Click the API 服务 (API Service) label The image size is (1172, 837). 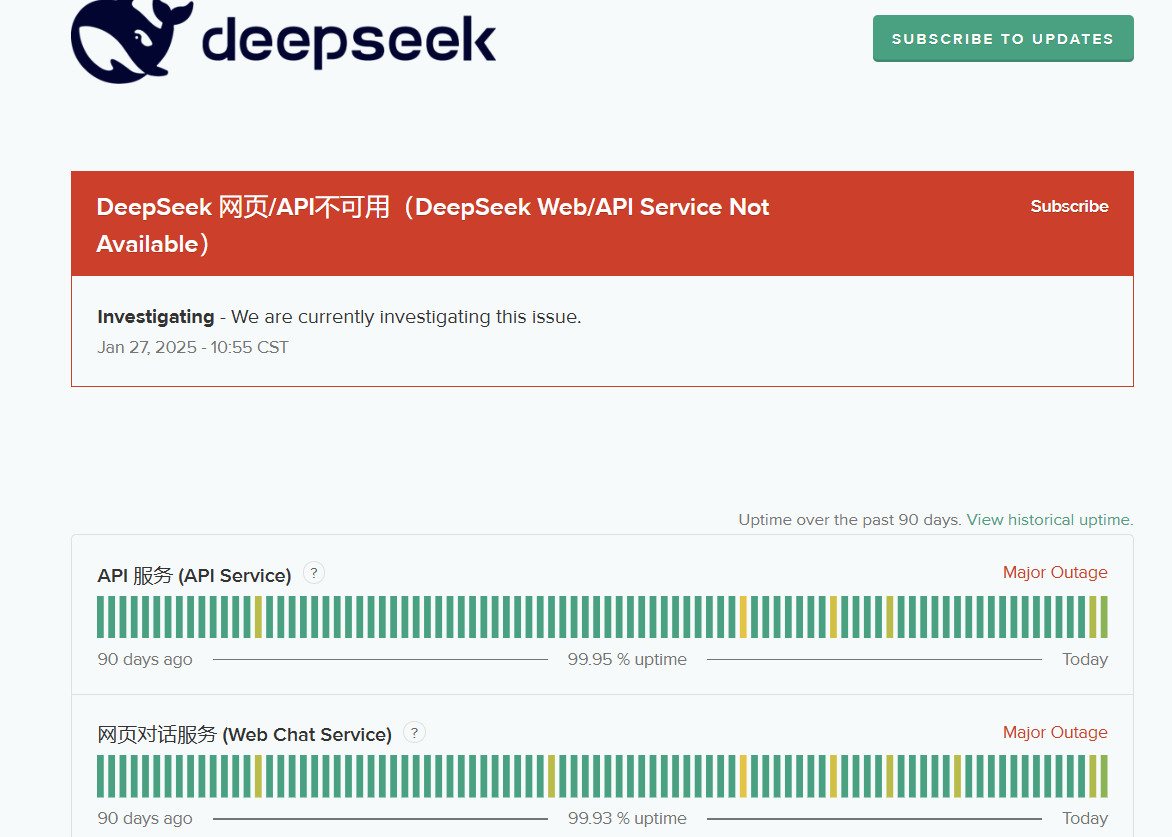[x=194, y=575]
